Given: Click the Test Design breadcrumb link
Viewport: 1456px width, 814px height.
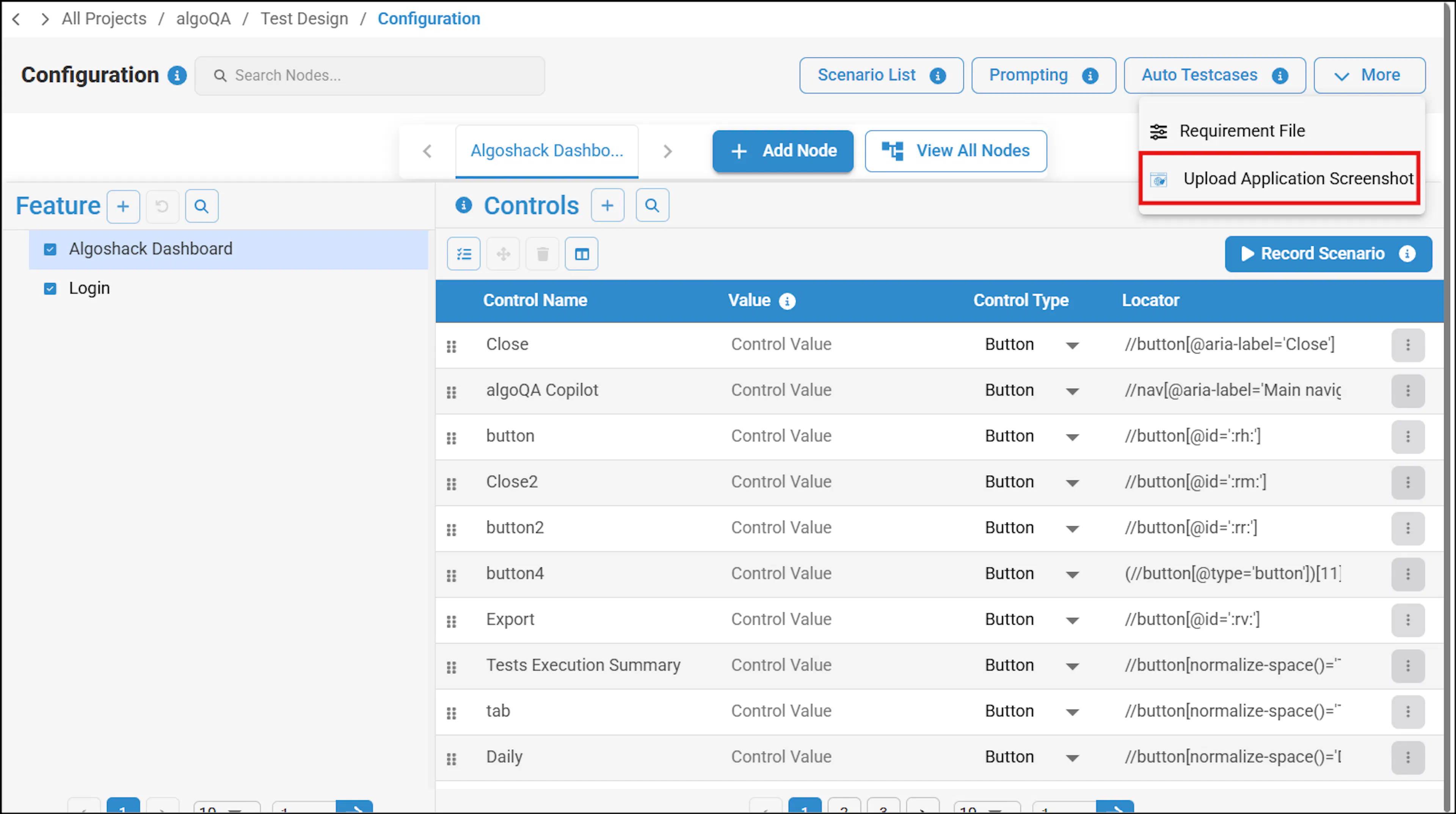Looking at the screenshot, I should tap(304, 19).
